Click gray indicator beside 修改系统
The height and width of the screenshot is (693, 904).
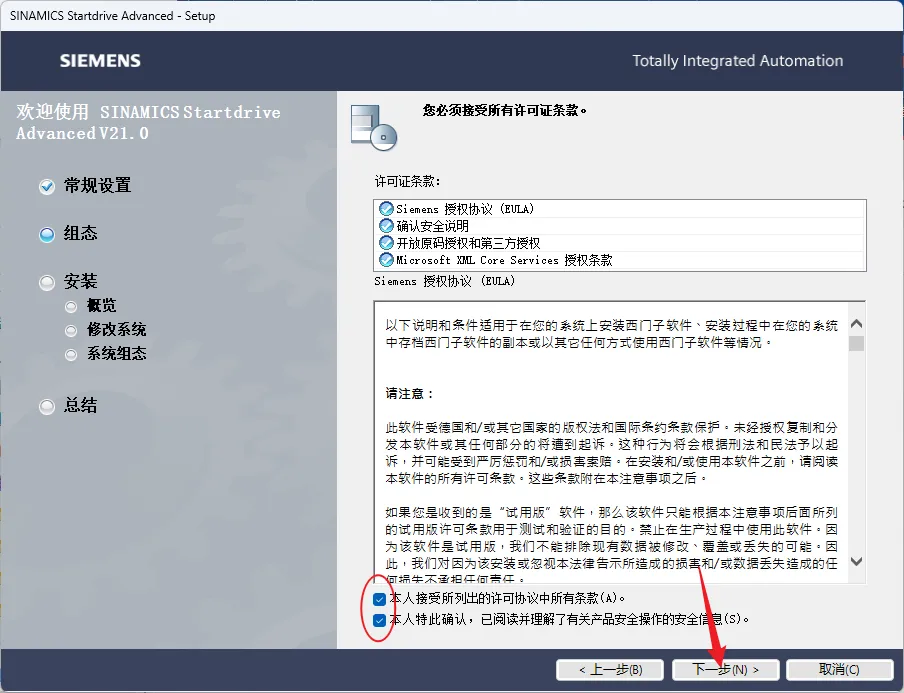pos(71,330)
